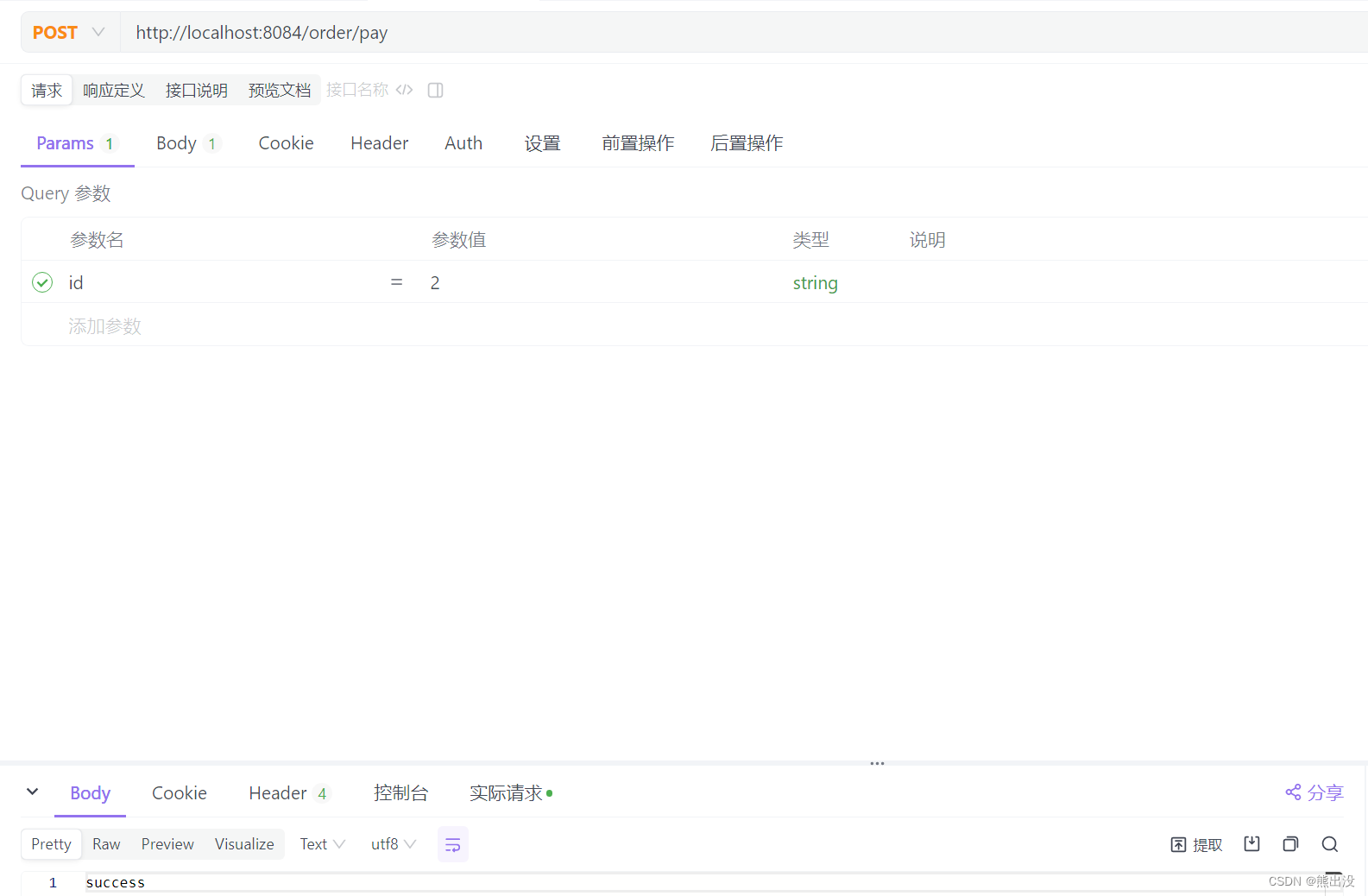
Task: Switch to the 响应定义 tab
Action: pyautogui.click(x=114, y=91)
